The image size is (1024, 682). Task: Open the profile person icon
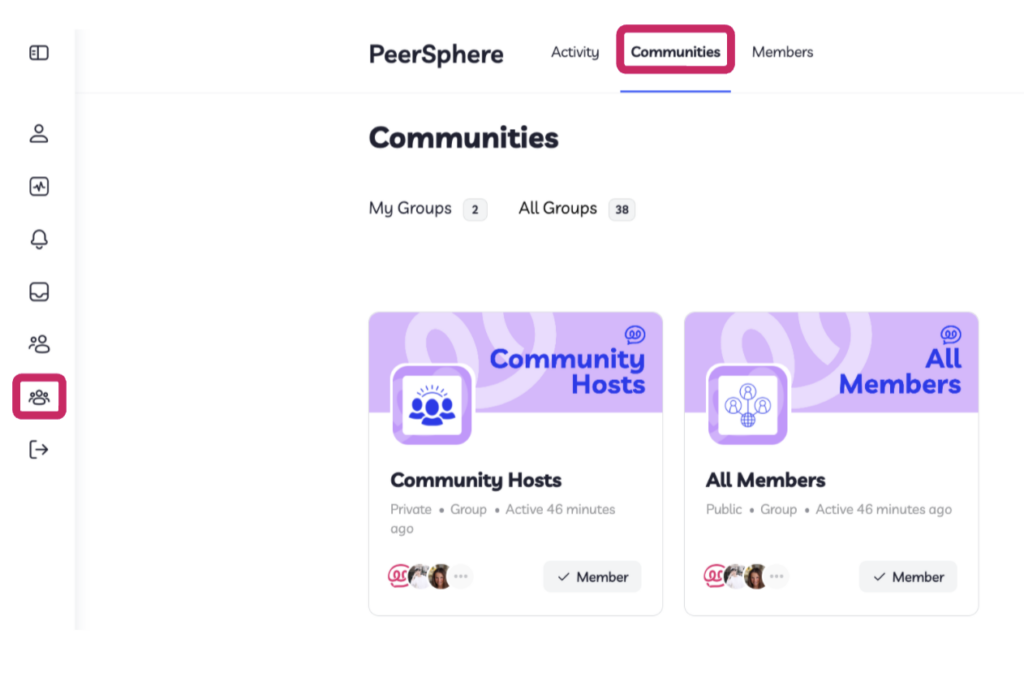point(39,133)
